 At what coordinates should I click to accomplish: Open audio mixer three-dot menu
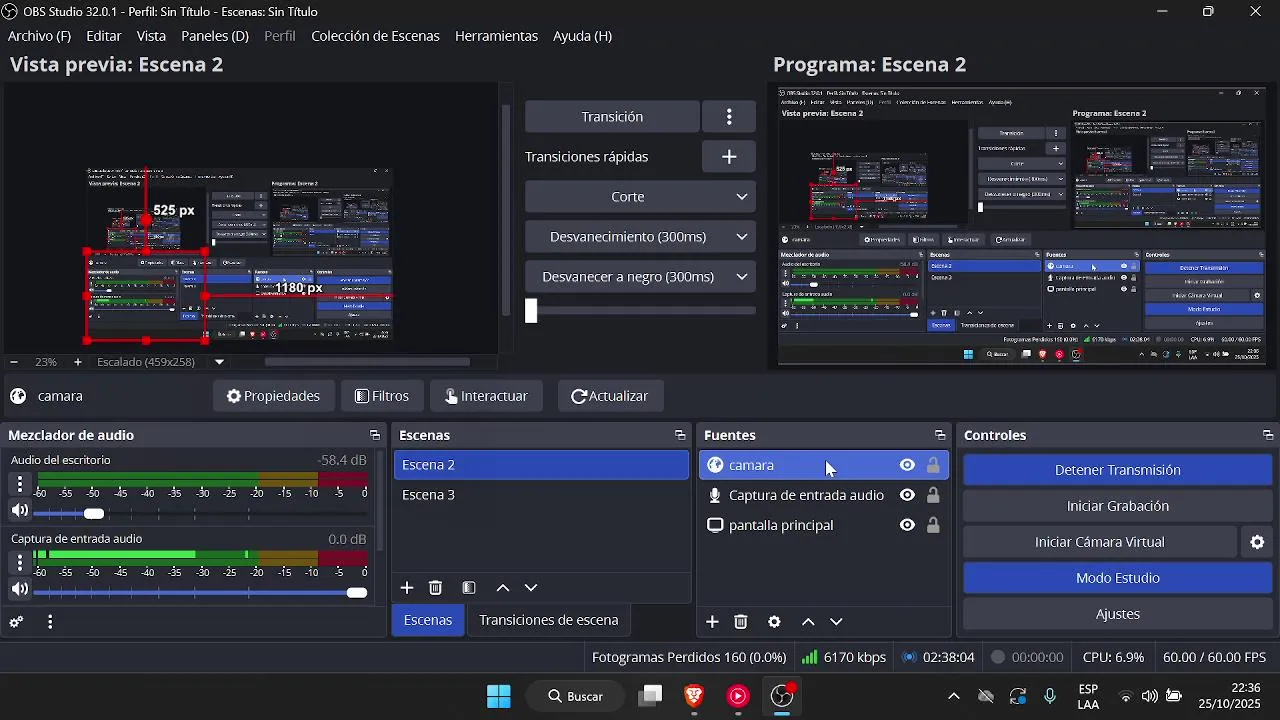point(50,622)
